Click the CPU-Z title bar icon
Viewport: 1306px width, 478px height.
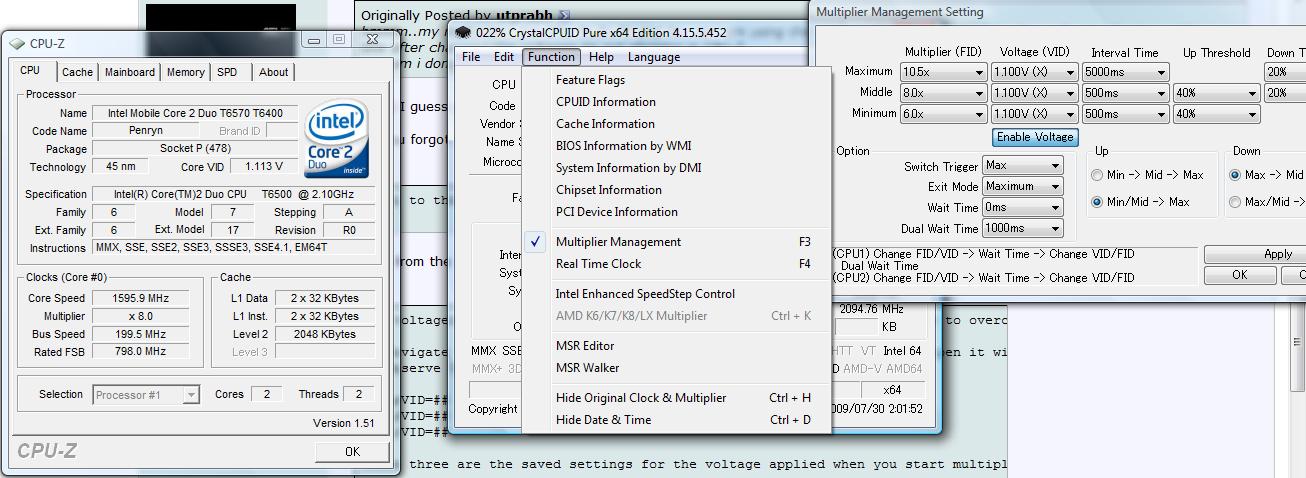(x=16, y=44)
